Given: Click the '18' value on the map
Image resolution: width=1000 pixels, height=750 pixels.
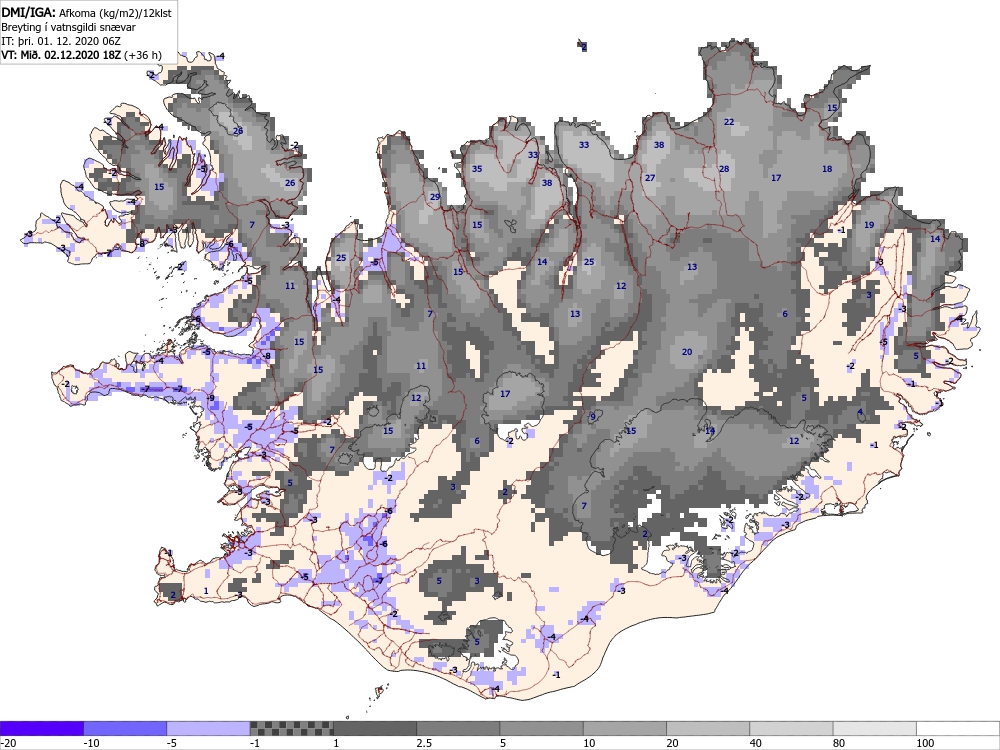Looking at the screenshot, I should pos(827,169).
